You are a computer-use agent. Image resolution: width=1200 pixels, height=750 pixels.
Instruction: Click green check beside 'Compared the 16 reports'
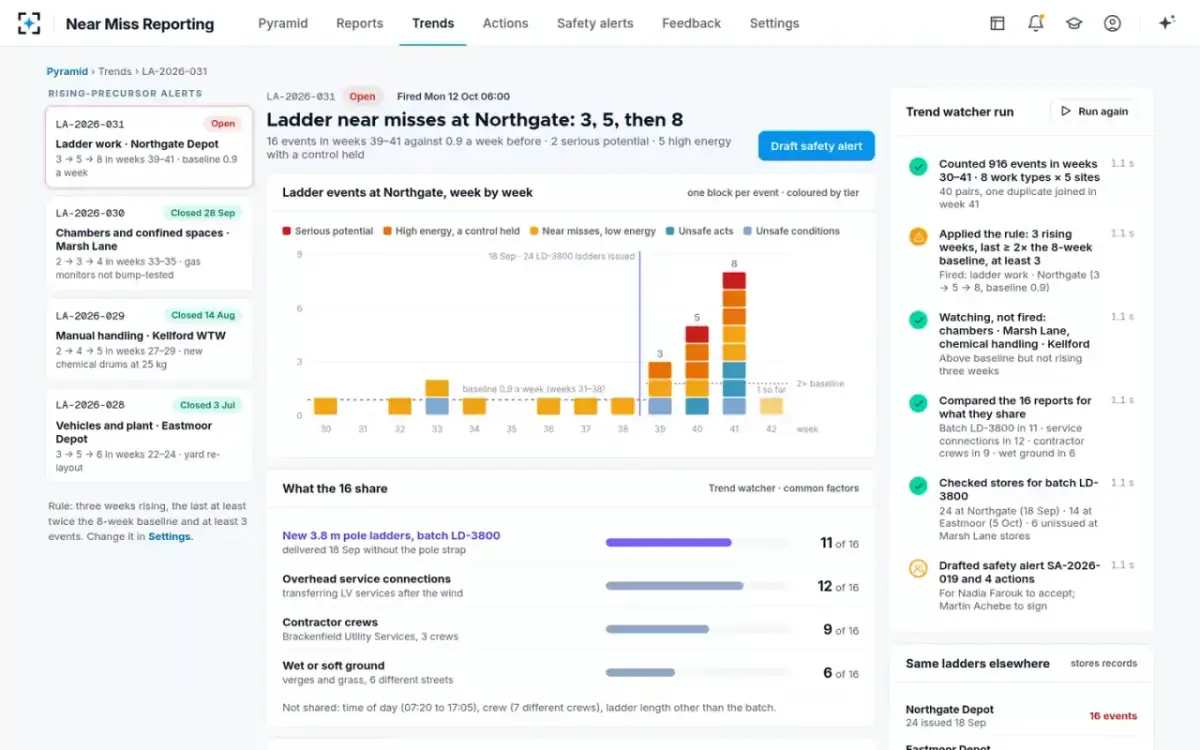click(918, 403)
